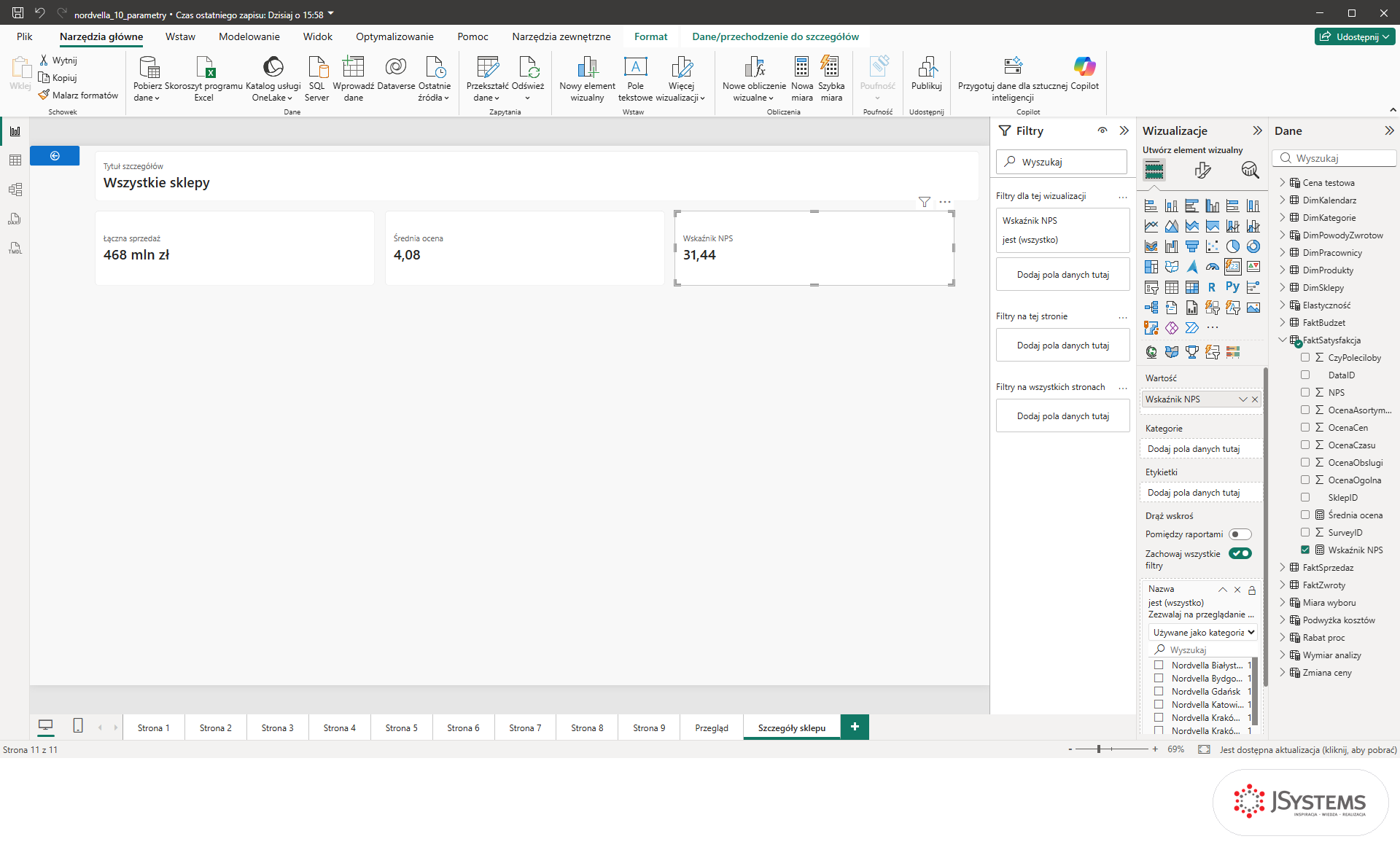Switch to the Przegląd page tab
This screenshot has height=847, width=1400.
tap(712, 728)
